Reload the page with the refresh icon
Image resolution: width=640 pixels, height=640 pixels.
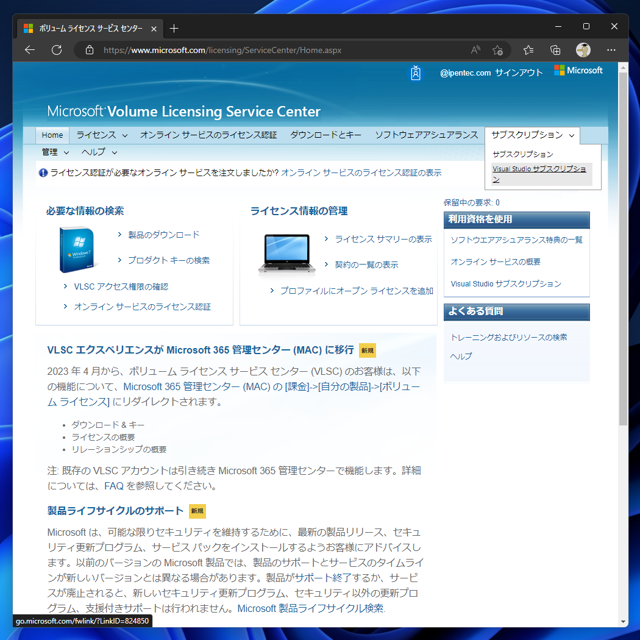[x=57, y=50]
